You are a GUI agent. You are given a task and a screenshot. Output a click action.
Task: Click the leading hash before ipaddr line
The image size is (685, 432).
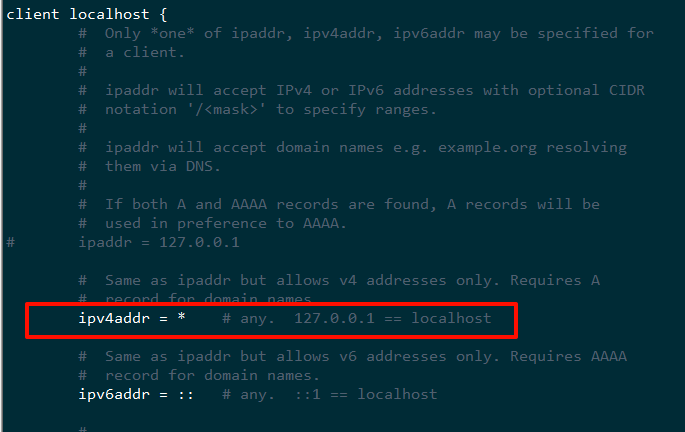pos(10,242)
